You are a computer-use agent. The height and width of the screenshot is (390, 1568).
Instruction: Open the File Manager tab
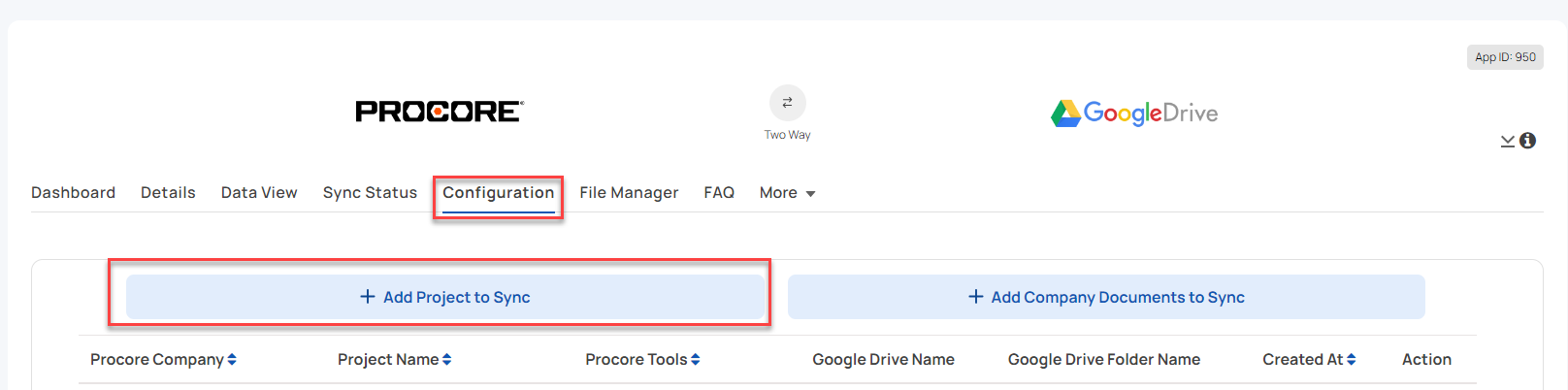[629, 193]
